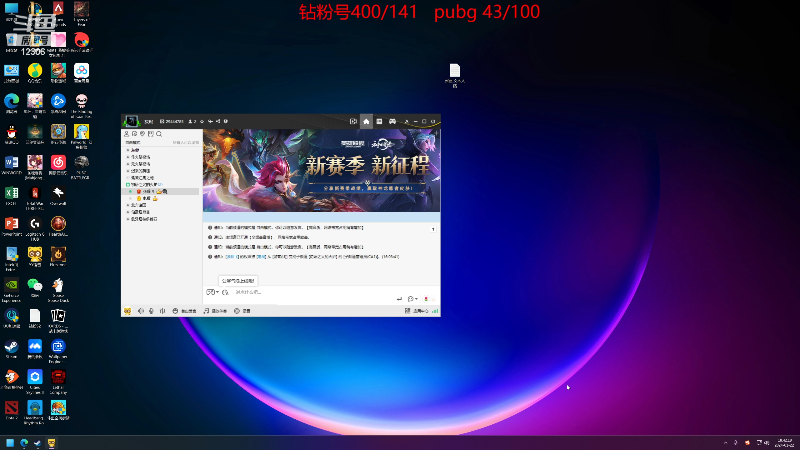Click the League of Legends new season banner
This screenshot has width=800, height=450.
point(321,170)
